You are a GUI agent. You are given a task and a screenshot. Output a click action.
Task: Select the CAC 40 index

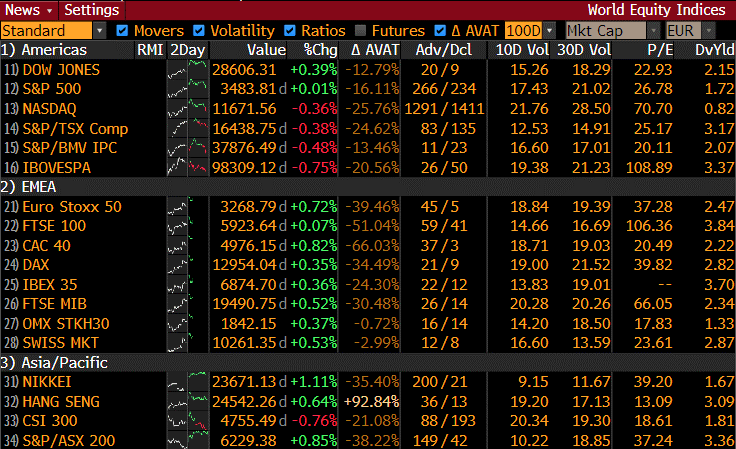[x=46, y=245]
